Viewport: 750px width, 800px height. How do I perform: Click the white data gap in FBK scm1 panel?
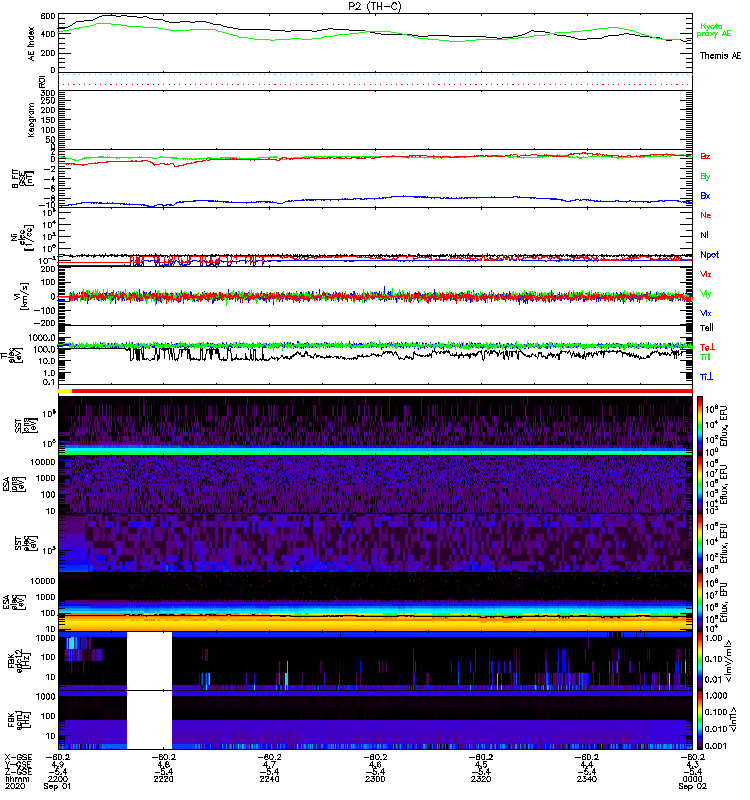click(x=149, y=719)
